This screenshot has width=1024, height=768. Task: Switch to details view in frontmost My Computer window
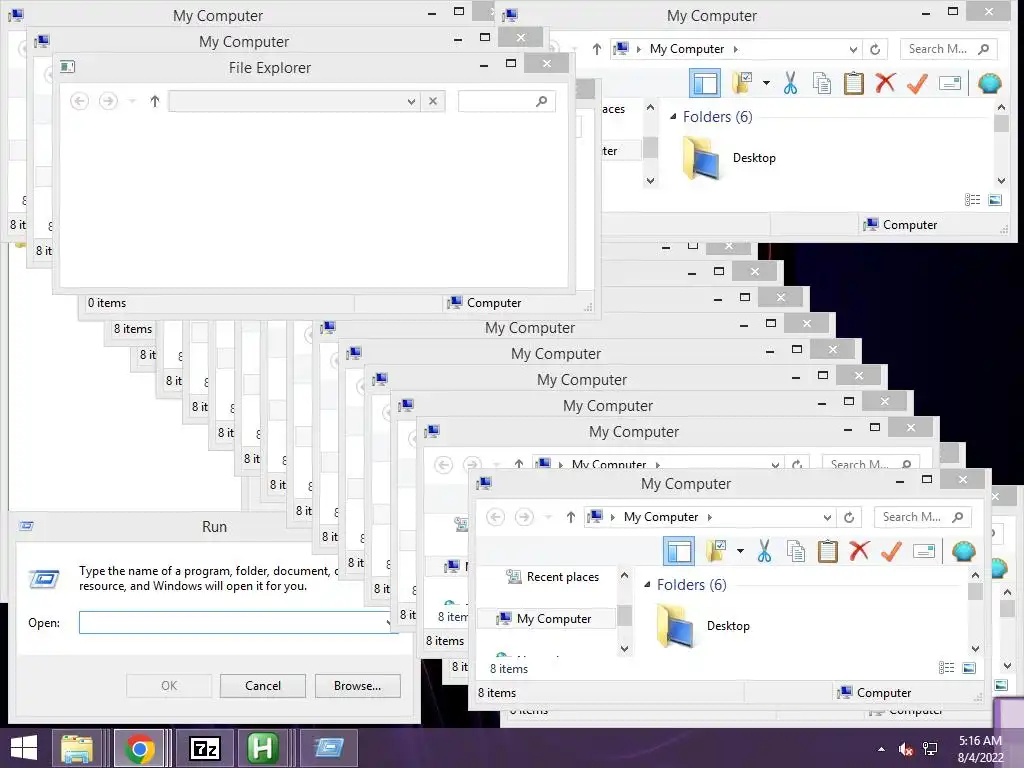[x=946, y=667]
